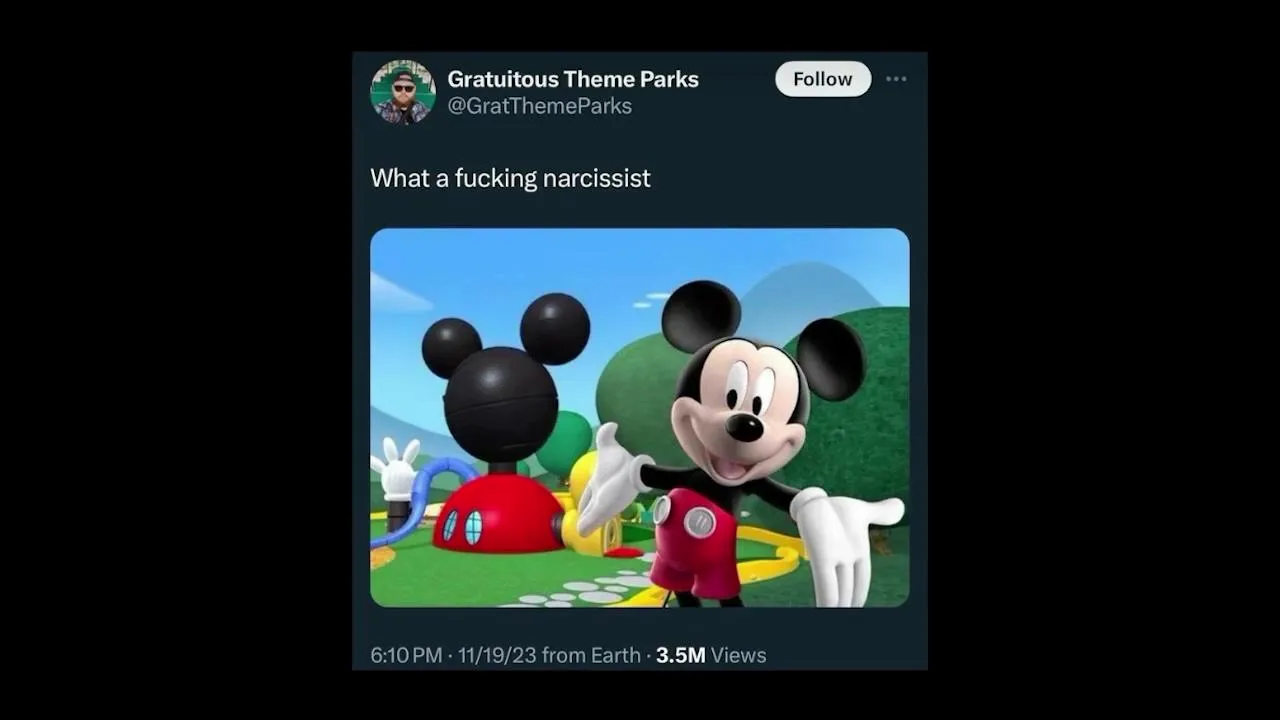Viewport: 1280px width, 720px height.
Task: Open the Gratuitous Theme Parks profile avatar
Action: 403,92
